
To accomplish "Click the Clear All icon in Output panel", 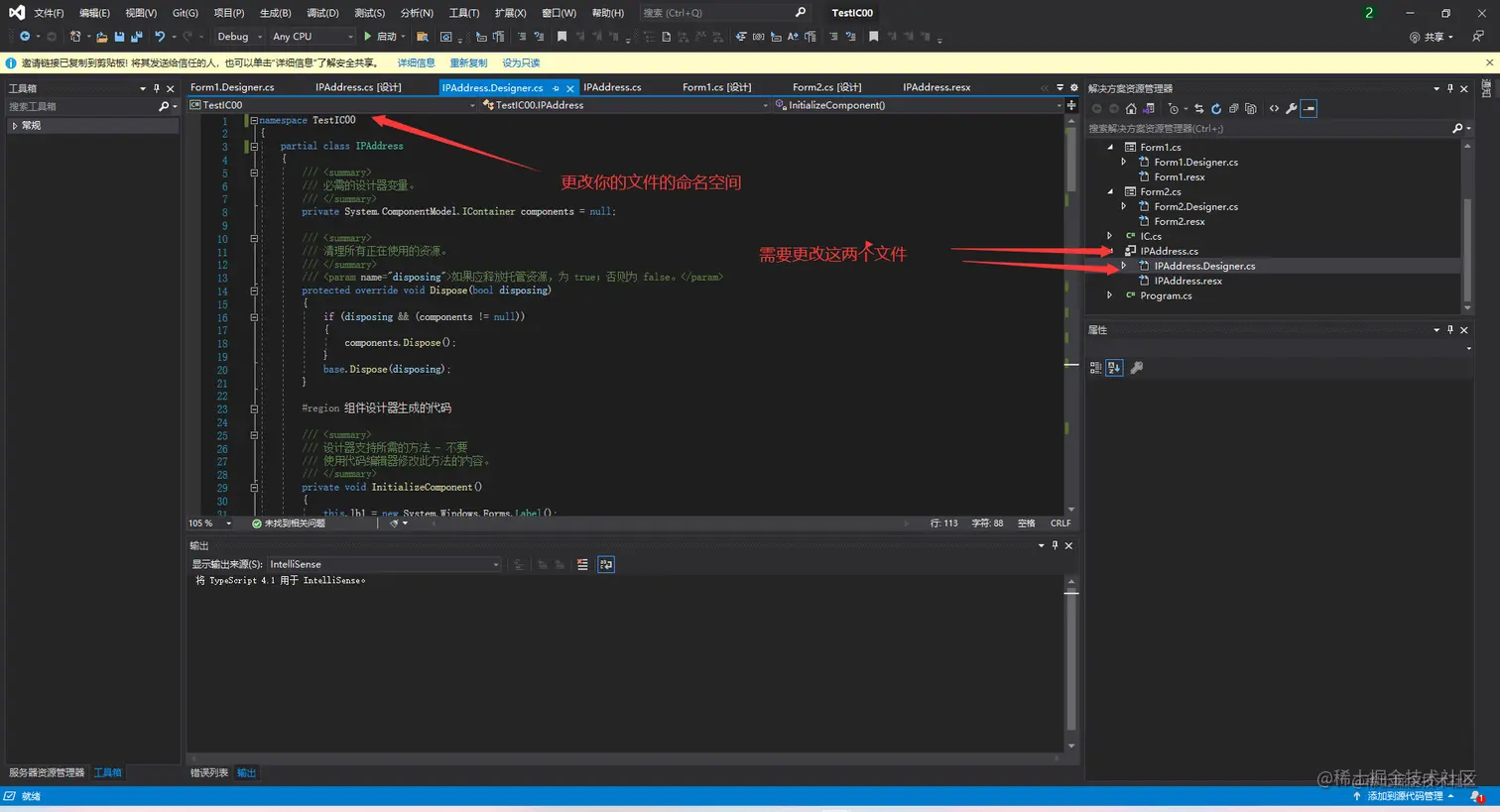I will point(582,564).
